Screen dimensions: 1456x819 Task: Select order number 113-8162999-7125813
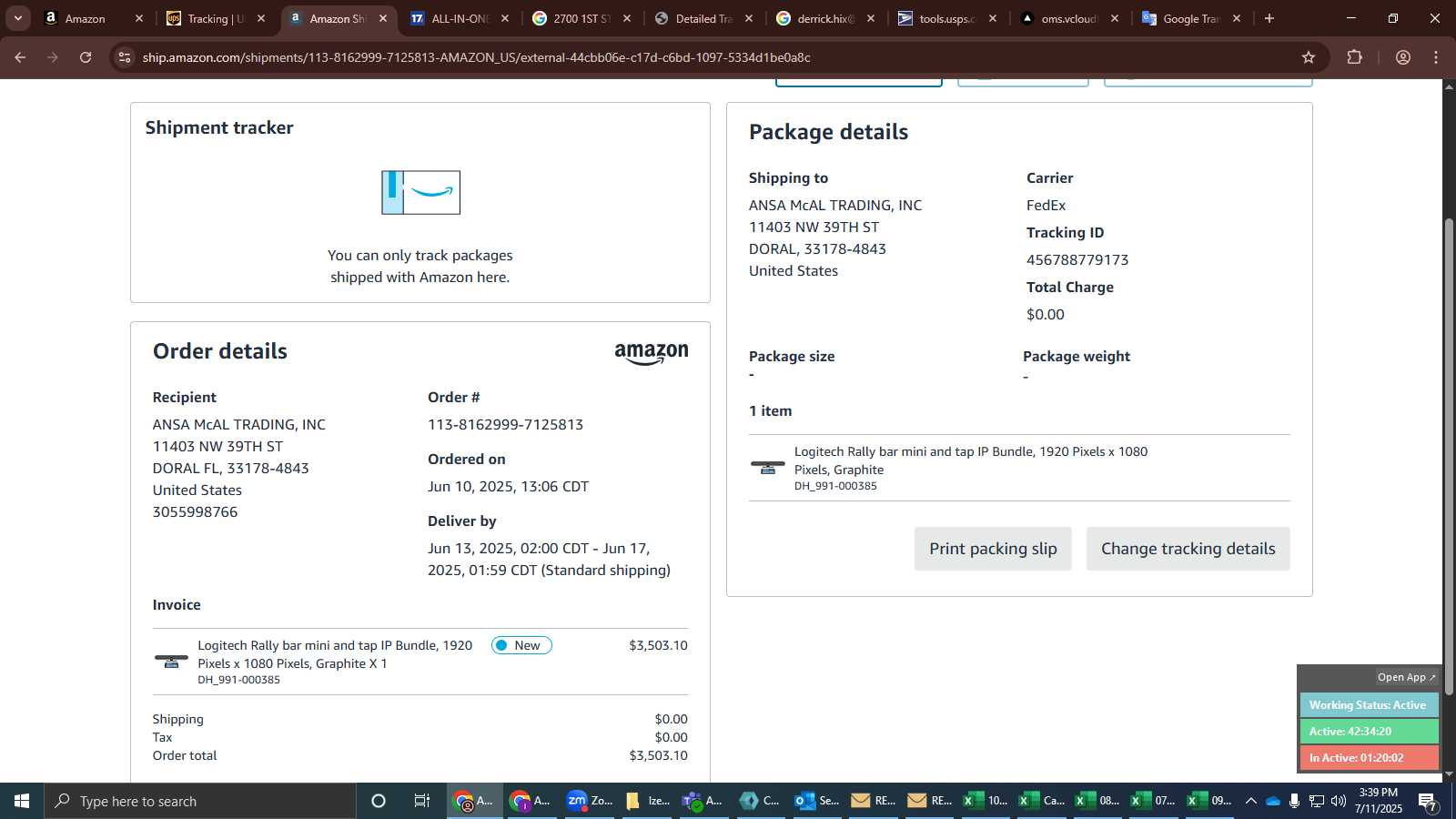(x=505, y=425)
